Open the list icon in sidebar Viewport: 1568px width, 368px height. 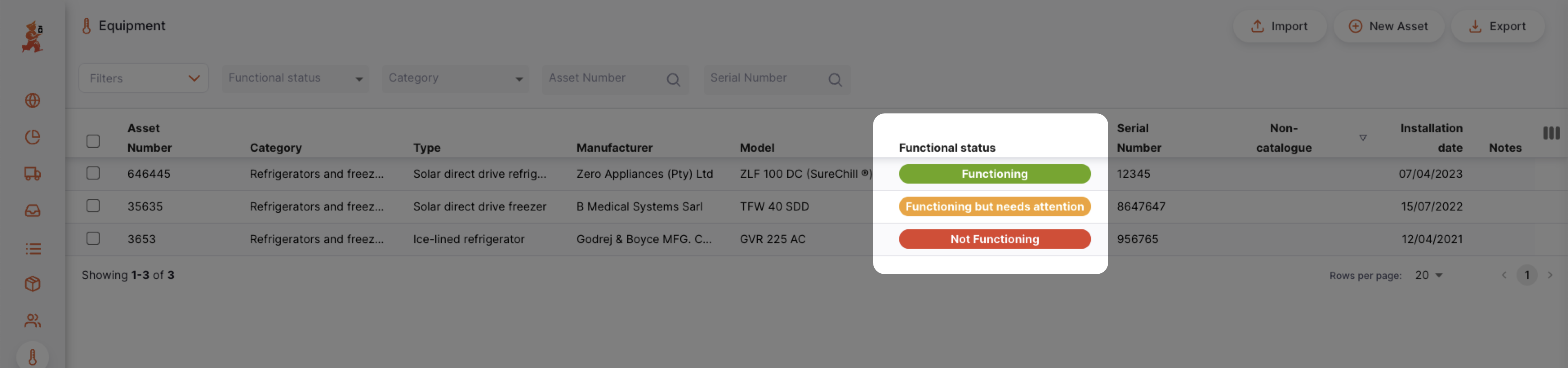click(x=33, y=249)
